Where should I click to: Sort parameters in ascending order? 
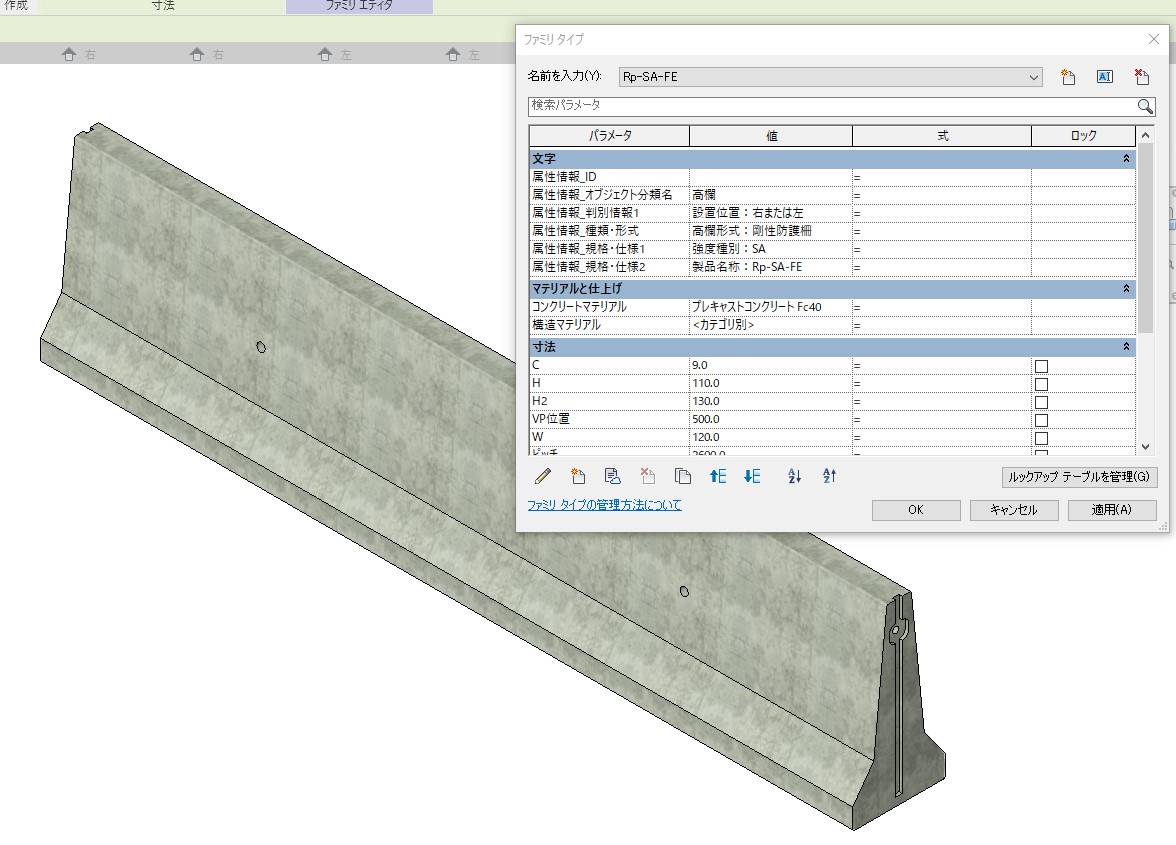point(795,477)
